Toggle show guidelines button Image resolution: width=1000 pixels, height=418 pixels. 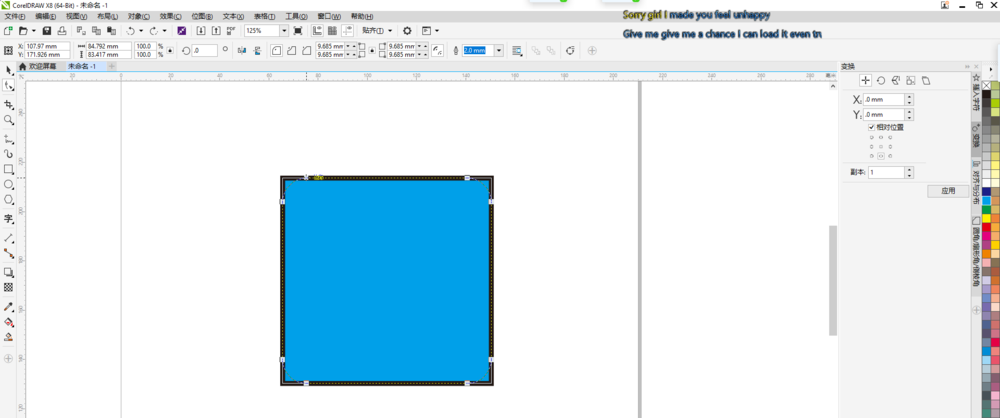coord(348,31)
